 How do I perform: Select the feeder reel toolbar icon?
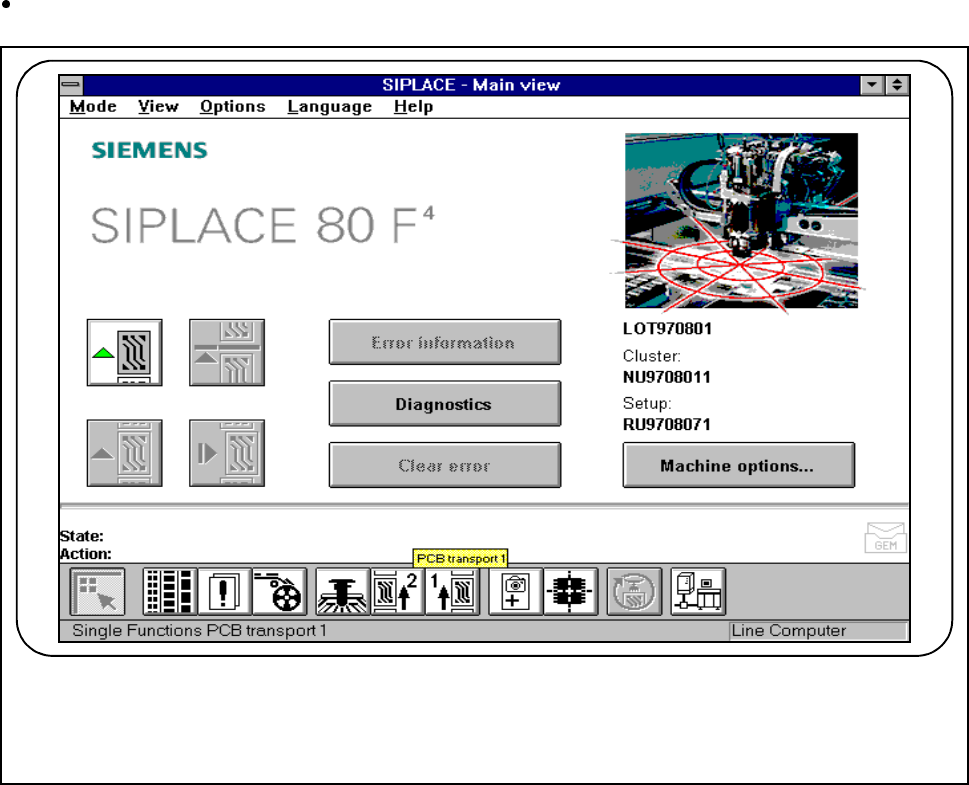[280, 592]
